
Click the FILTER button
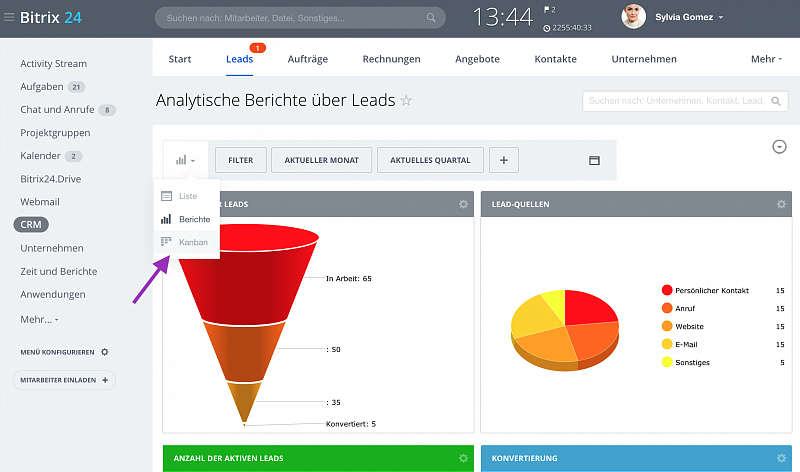241,160
